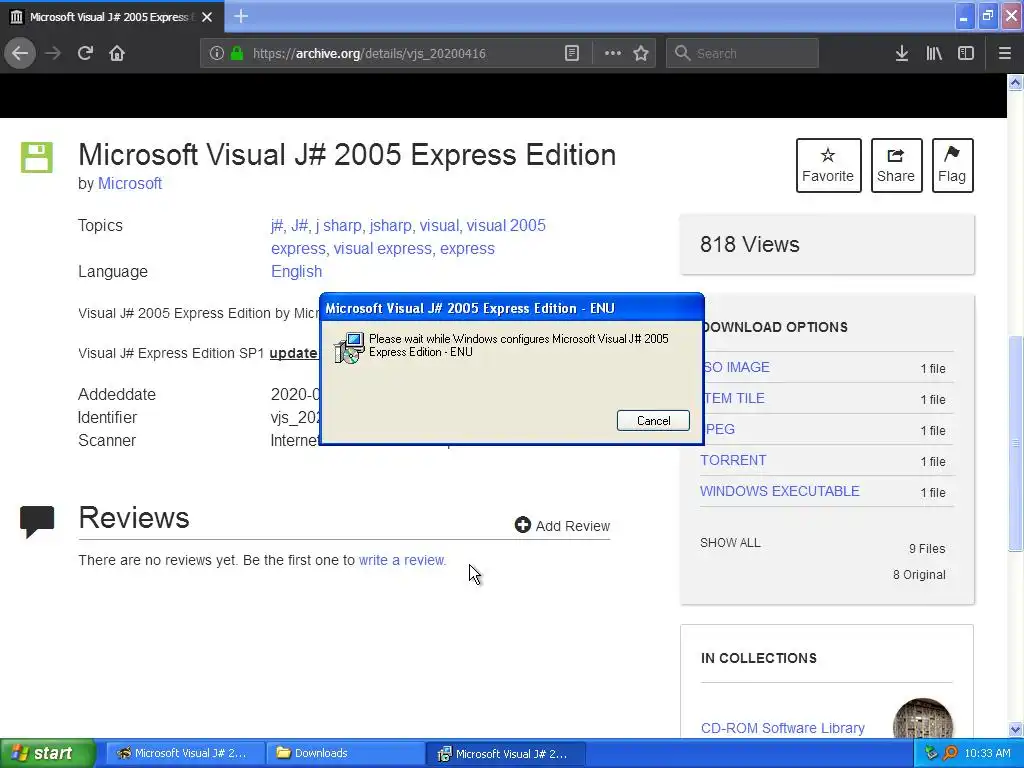Go back with the browser back arrow

pos(20,53)
